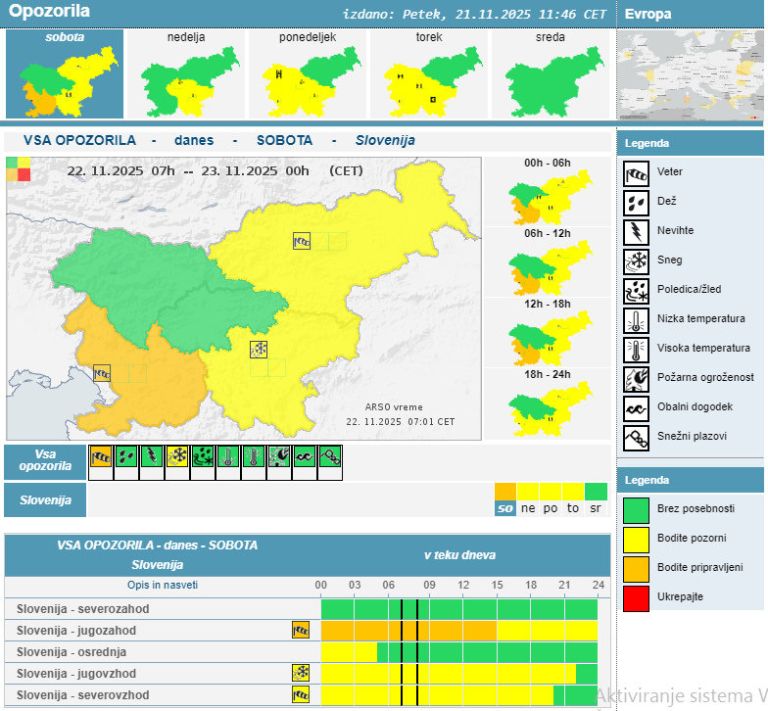Select the thunderstorm icon in Vsa opozorila row
The height and width of the screenshot is (711, 768).
pos(151,458)
